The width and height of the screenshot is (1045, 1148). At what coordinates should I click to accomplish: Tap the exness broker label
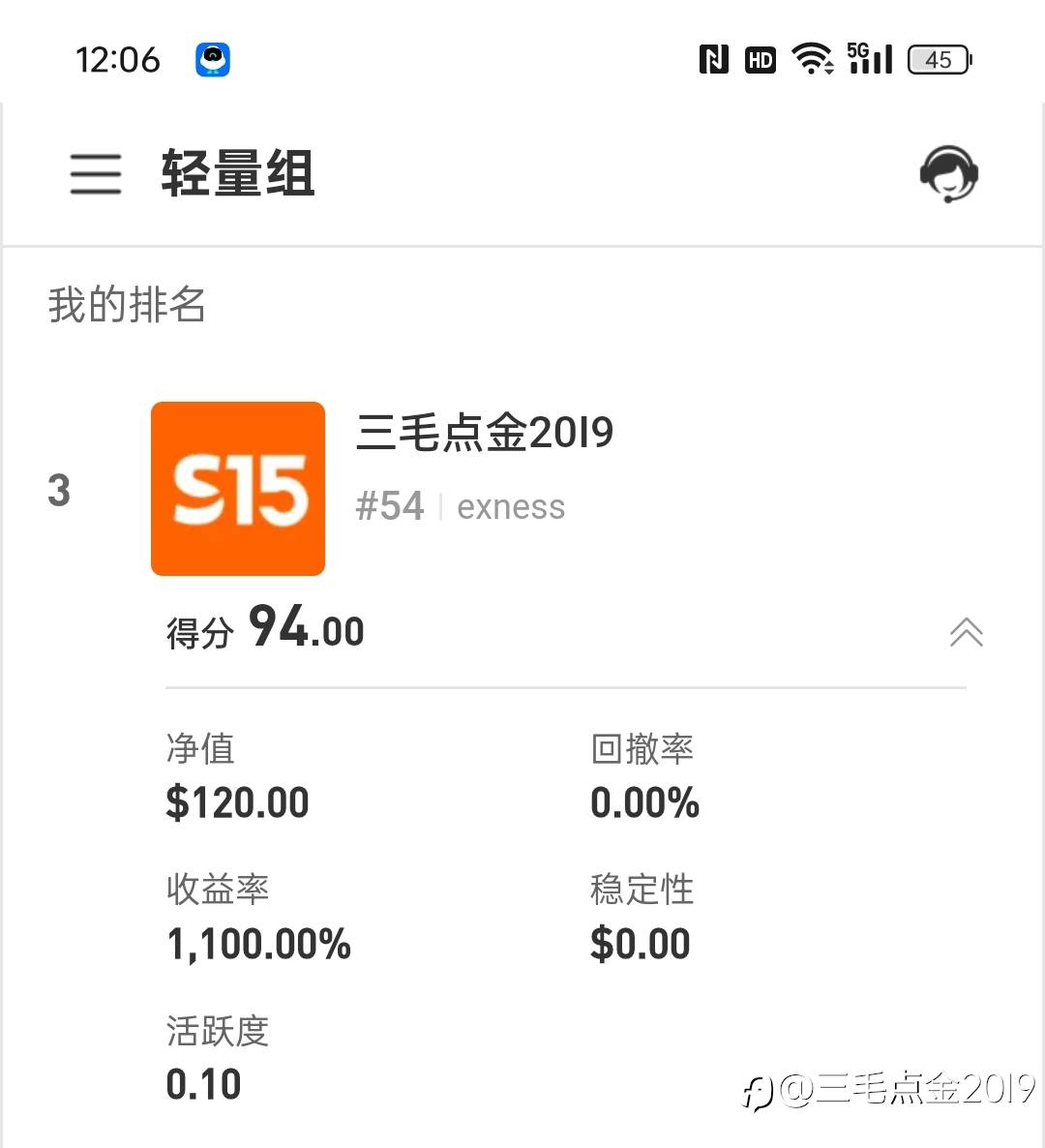pos(511,507)
